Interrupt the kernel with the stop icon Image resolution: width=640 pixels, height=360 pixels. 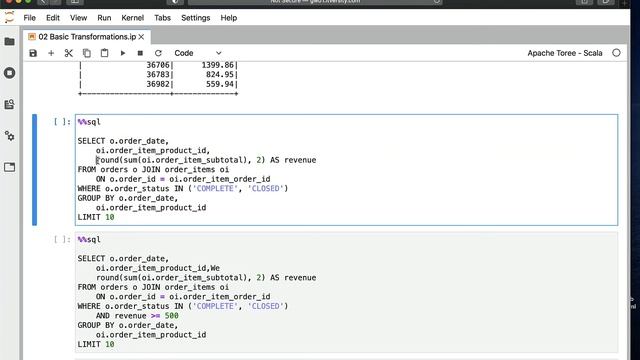tap(140, 53)
